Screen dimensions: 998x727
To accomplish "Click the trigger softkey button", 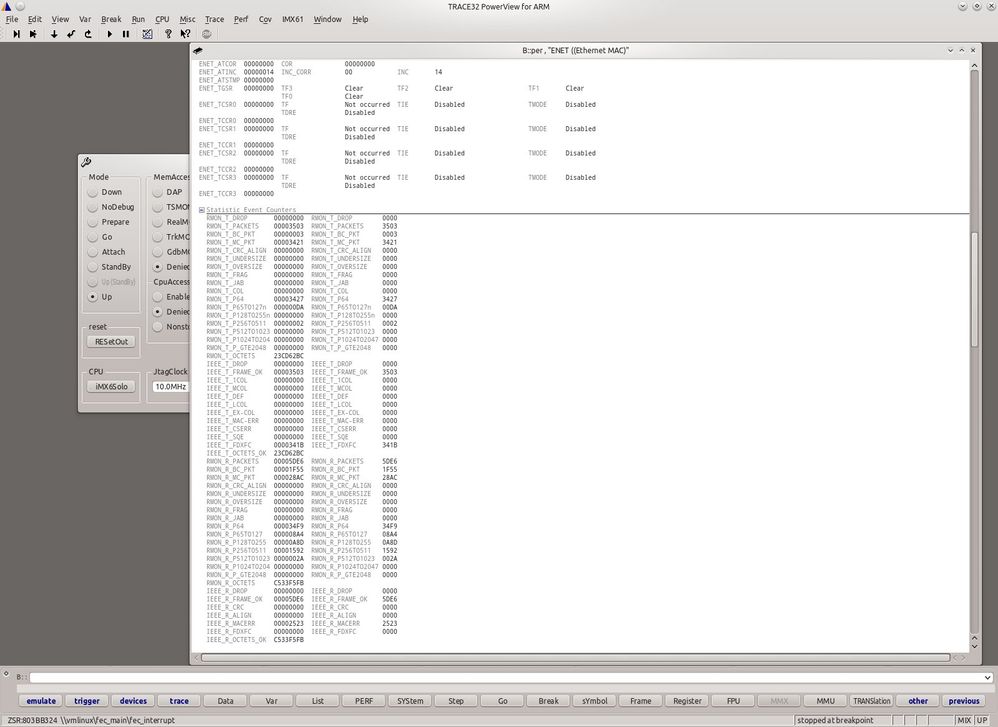I will coord(87,701).
